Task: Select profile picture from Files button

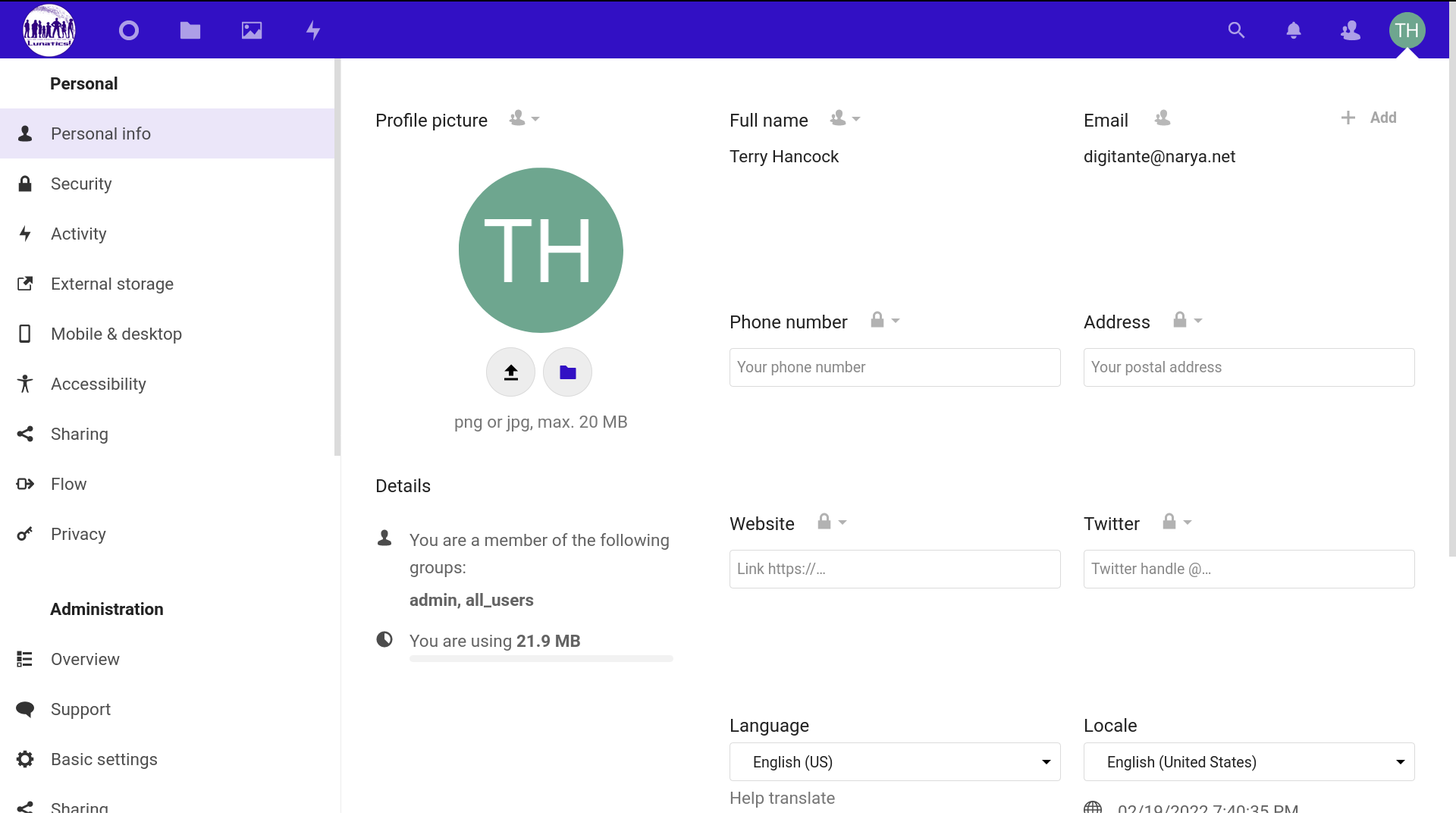Action: [567, 372]
